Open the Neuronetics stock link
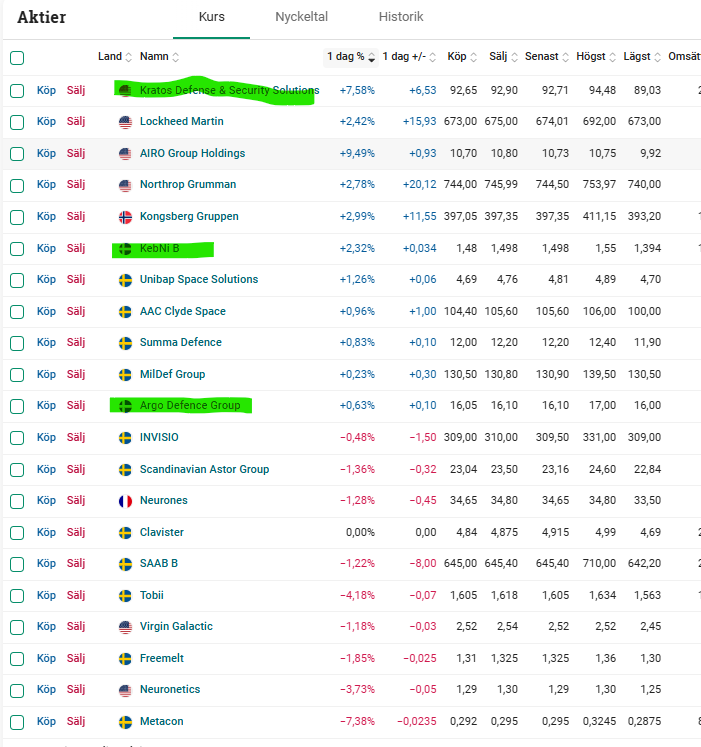 (170, 689)
